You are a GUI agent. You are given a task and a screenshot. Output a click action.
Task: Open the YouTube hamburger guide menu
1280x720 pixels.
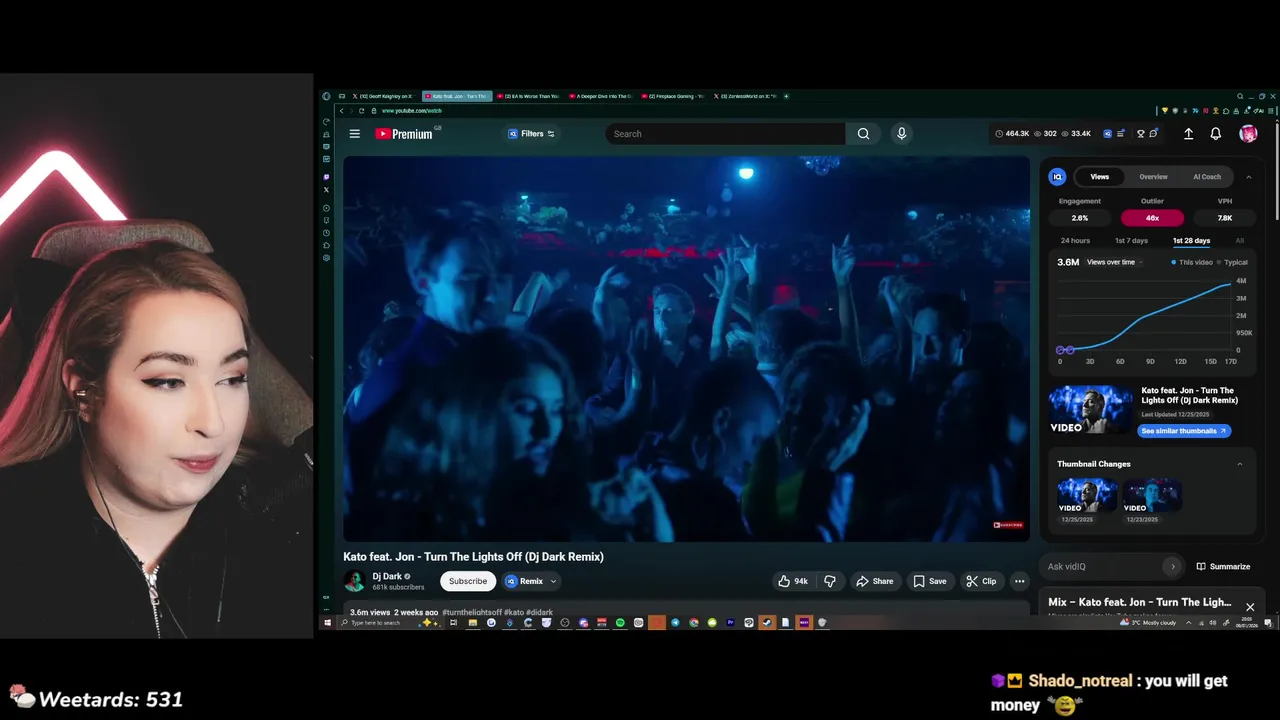point(354,134)
